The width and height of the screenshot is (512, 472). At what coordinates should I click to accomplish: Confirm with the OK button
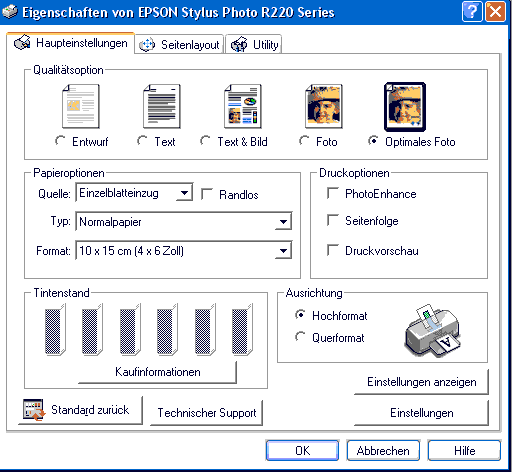pyautogui.click(x=302, y=450)
